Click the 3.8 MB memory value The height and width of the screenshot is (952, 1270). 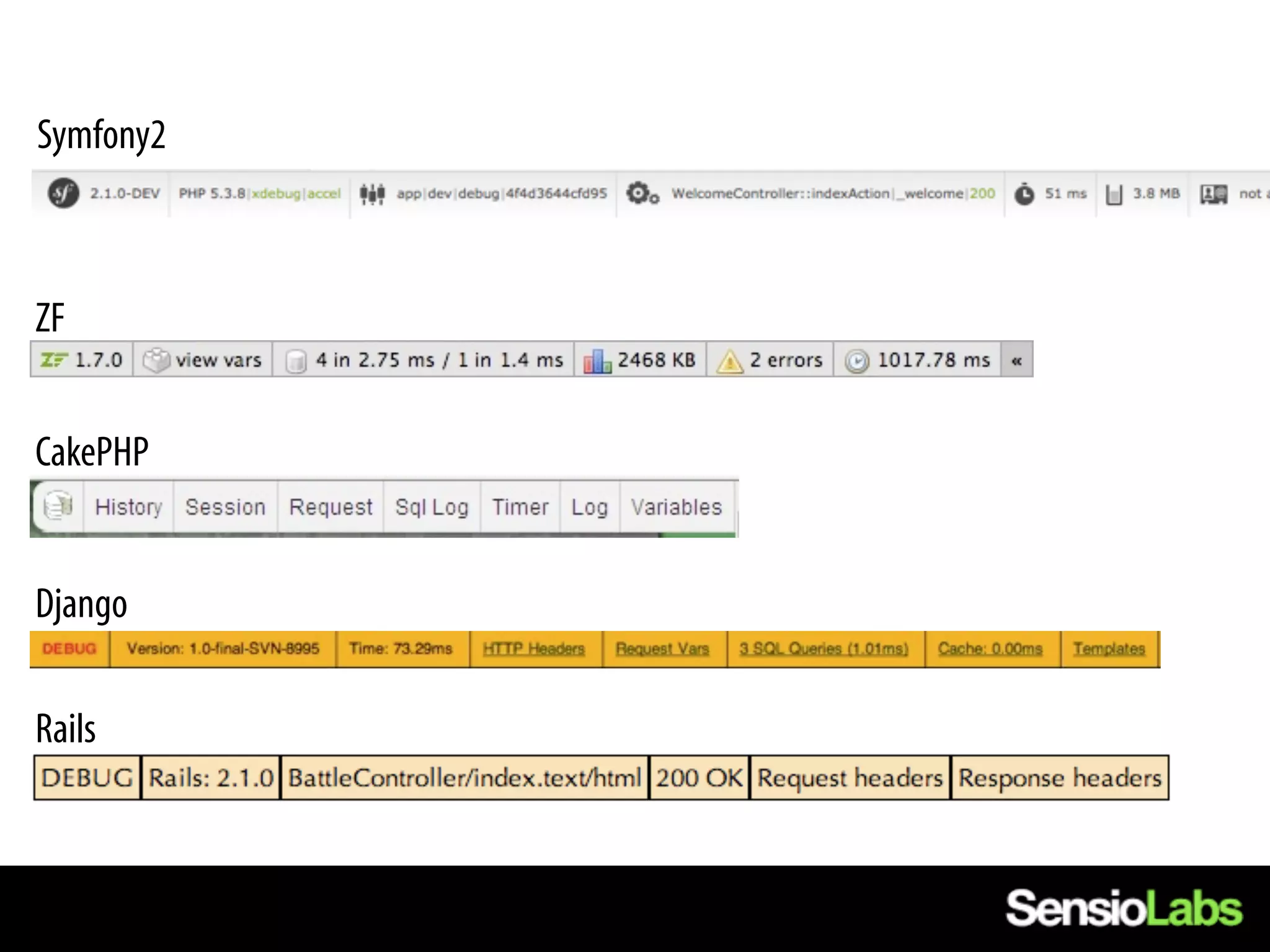pyautogui.click(x=1157, y=194)
